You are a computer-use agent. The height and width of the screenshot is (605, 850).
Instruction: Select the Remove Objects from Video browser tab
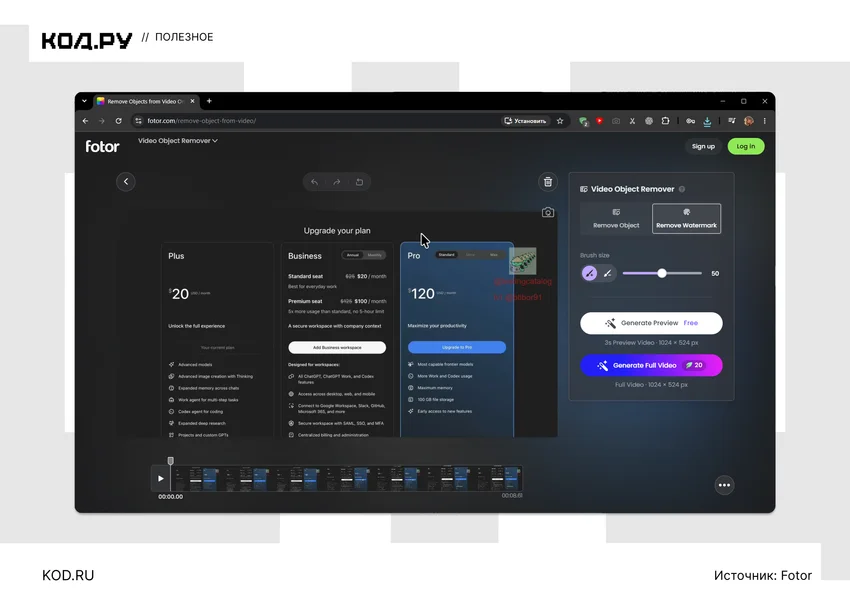coord(146,101)
